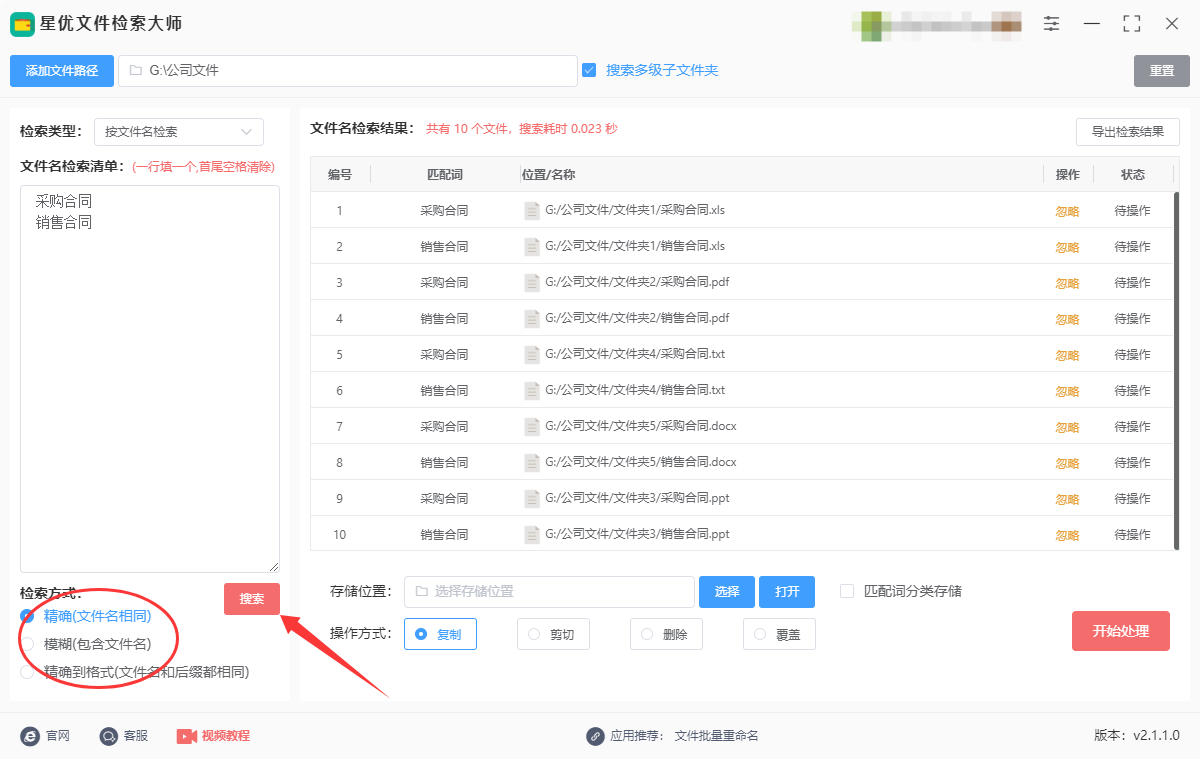Image resolution: width=1200 pixels, height=760 pixels.
Task: Click the 状态 column header
Action: (1133, 175)
